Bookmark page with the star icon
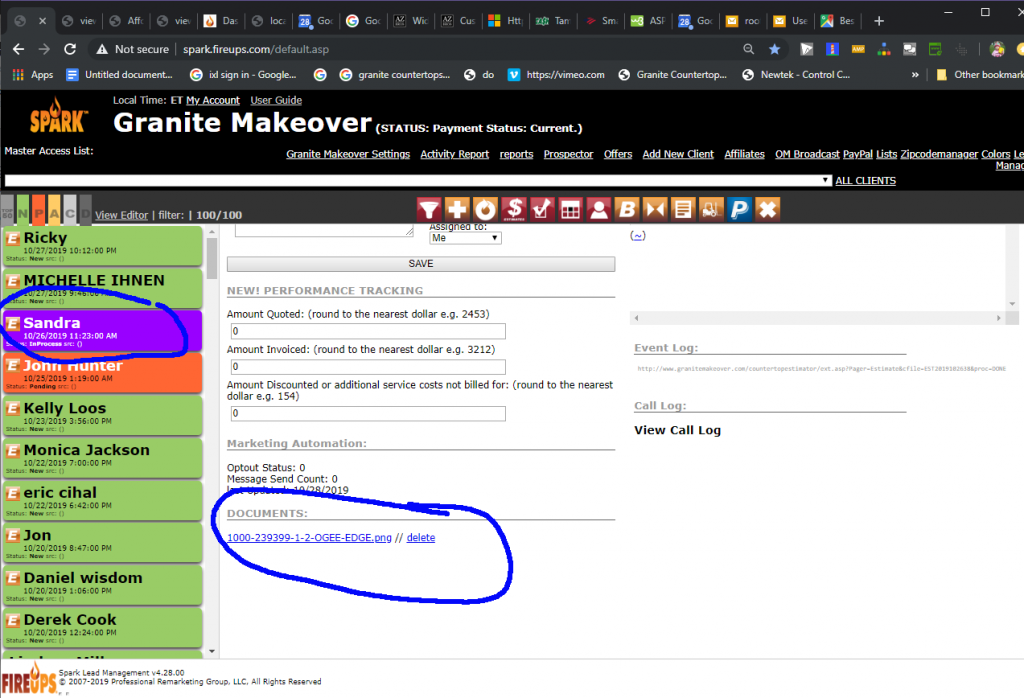Viewport: 1024px width, 698px height. tap(775, 49)
